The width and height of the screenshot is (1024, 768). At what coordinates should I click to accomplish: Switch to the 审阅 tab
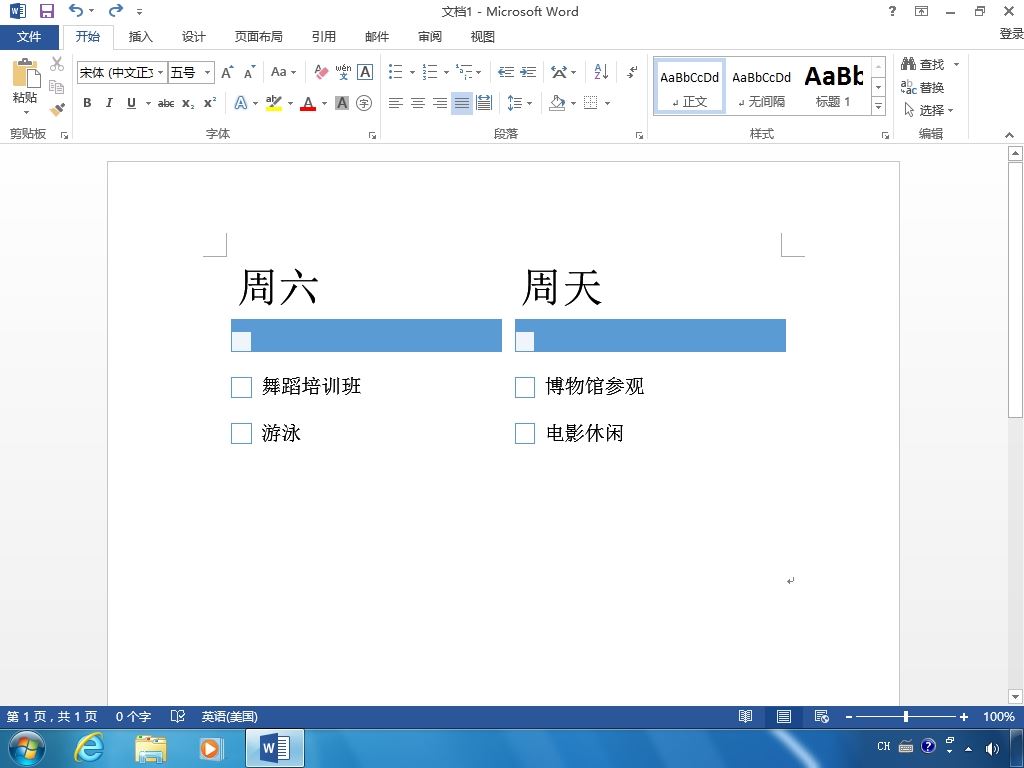[x=430, y=37]
